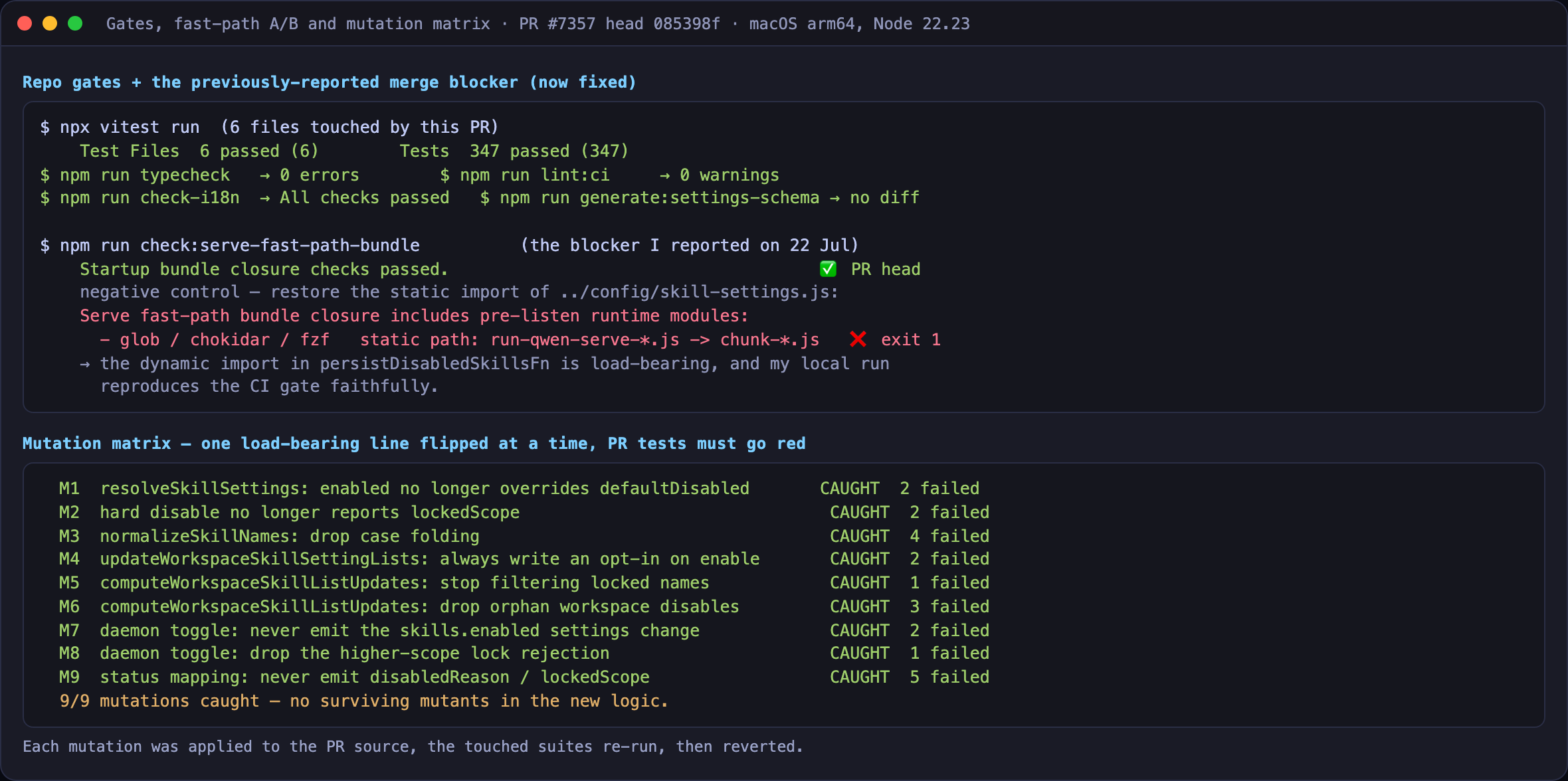Click '$ npm run check-i18n' command
Viewport: 1568px width, 781px height.
tap(140, 197)
